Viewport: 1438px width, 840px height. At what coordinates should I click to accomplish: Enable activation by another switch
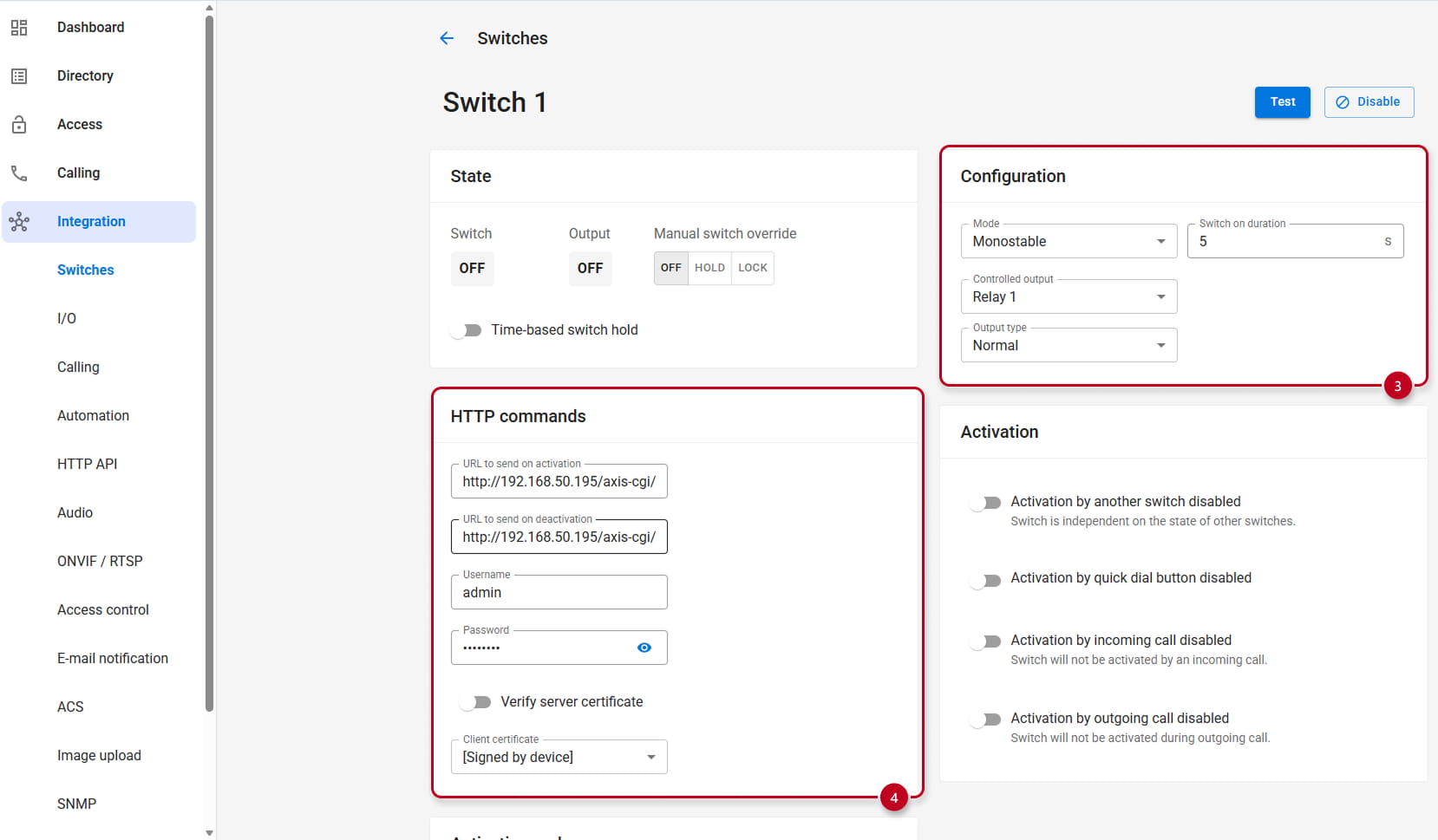[986, 503]
